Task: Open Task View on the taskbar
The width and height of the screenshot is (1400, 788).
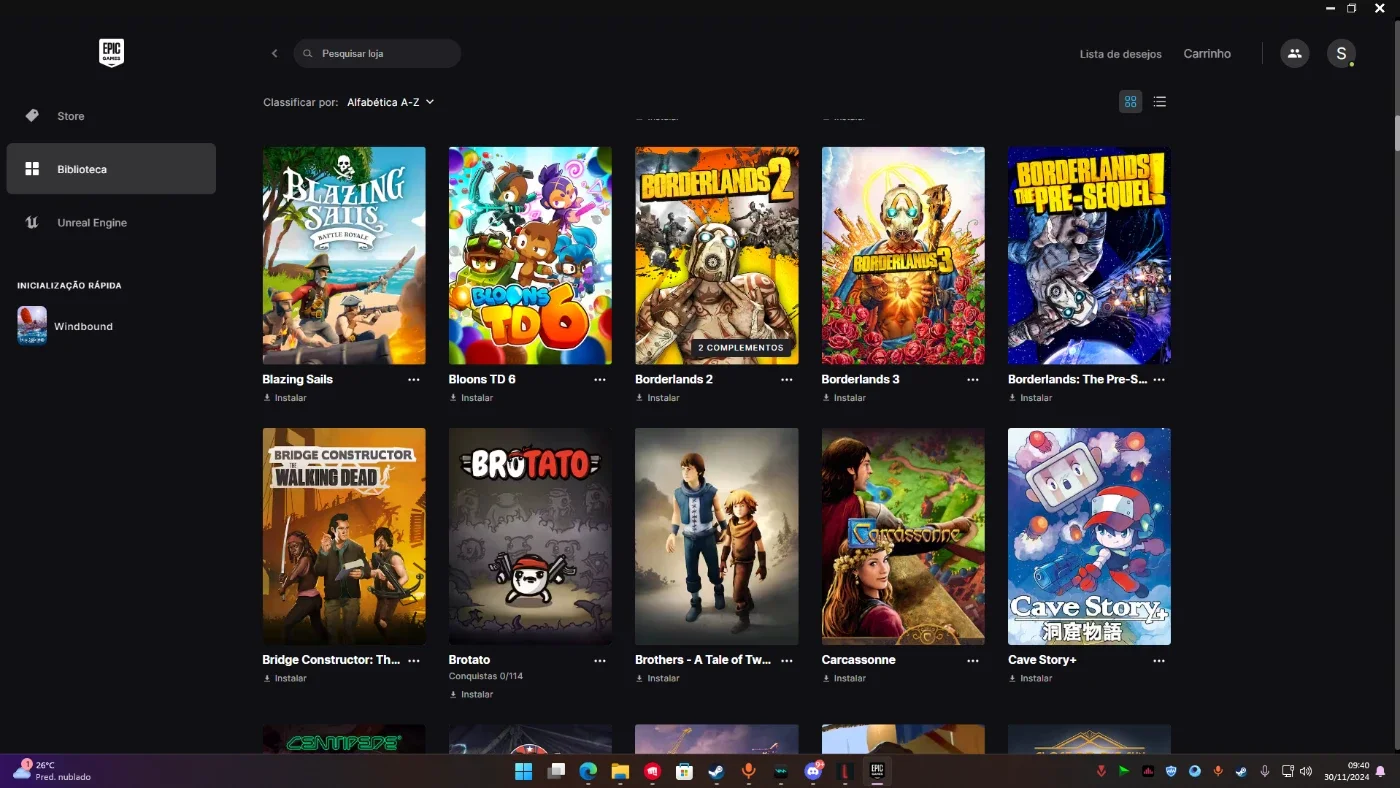Action: coord(556,771)
